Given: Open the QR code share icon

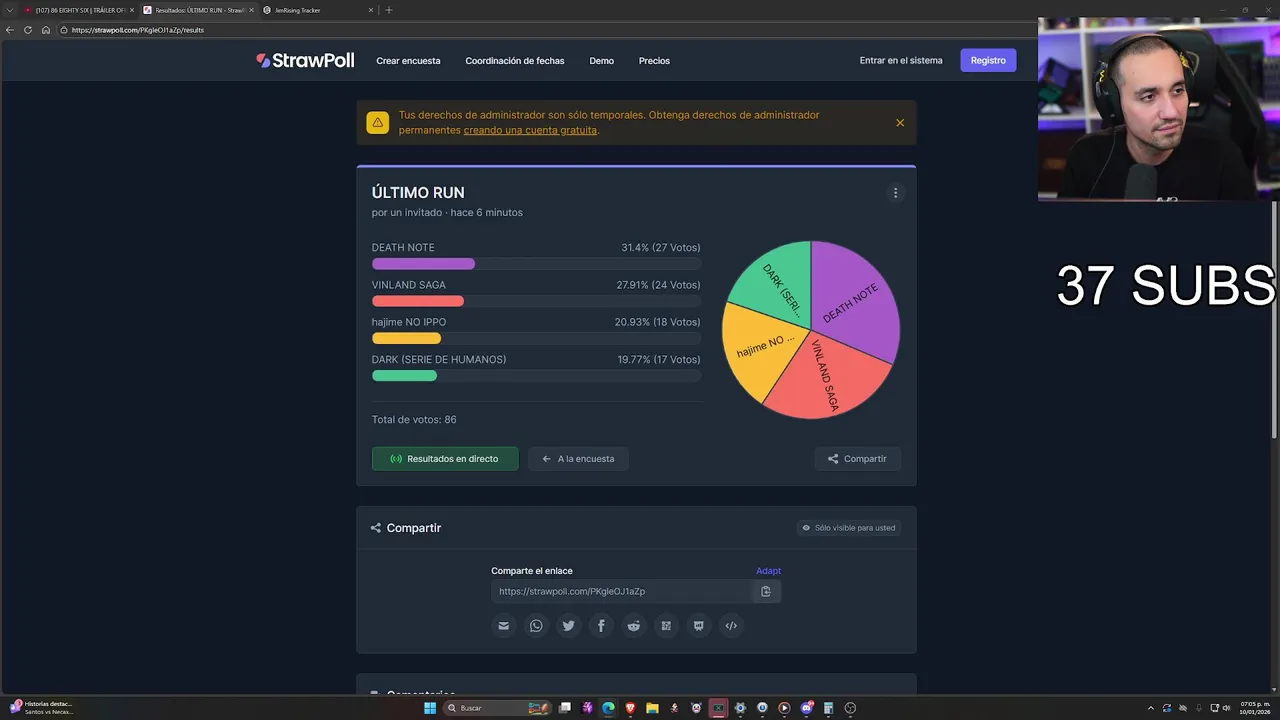Looking at the screenshot, I should click(666, 626).
